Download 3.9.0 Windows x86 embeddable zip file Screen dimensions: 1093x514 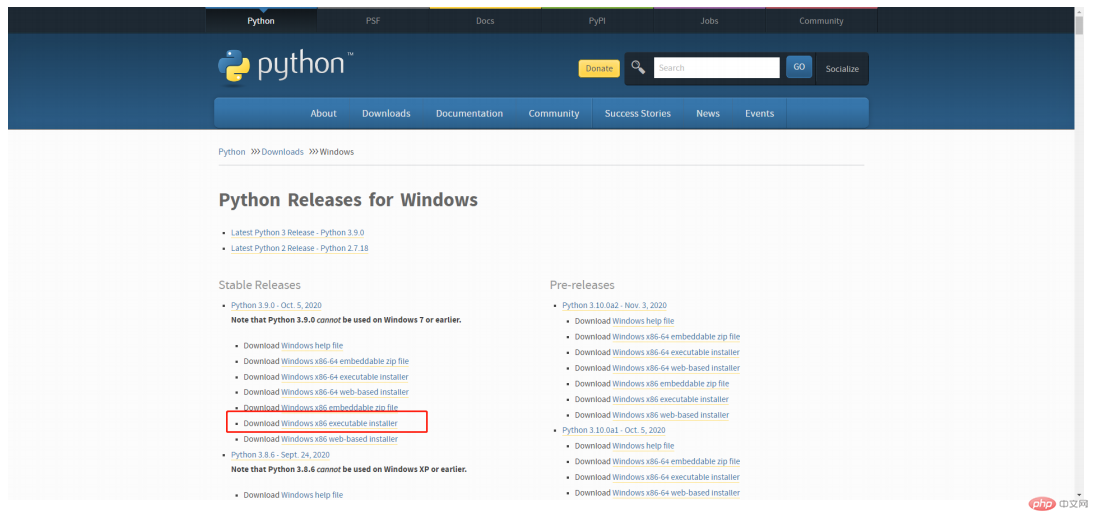point(339,407)
